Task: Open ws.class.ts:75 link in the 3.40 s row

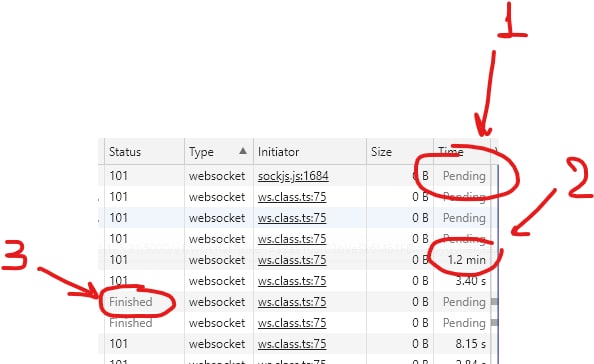Action: 292,281
